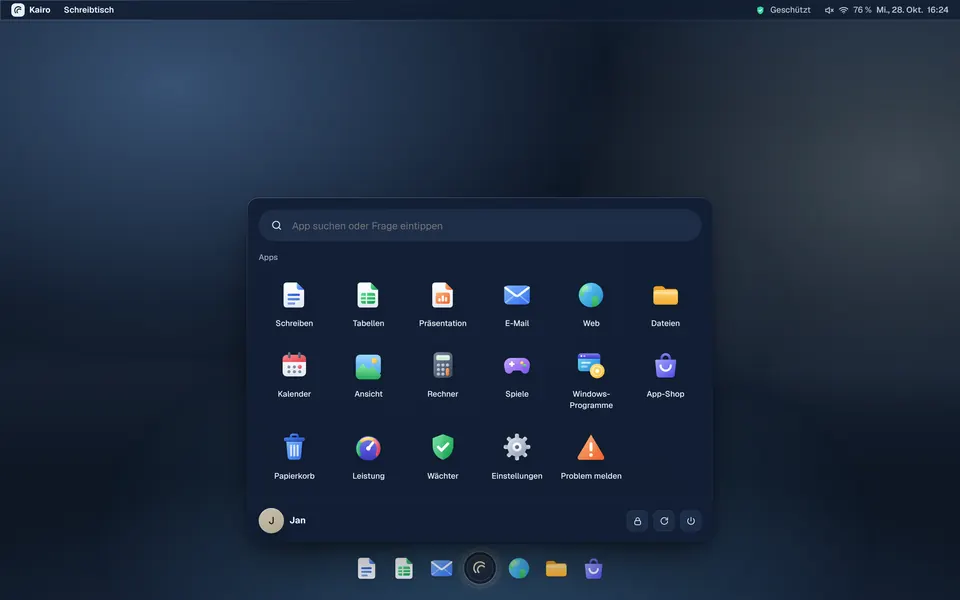Launch Web browser from the launcher apps grid
The image size is (960, 600).
point(591,304)
